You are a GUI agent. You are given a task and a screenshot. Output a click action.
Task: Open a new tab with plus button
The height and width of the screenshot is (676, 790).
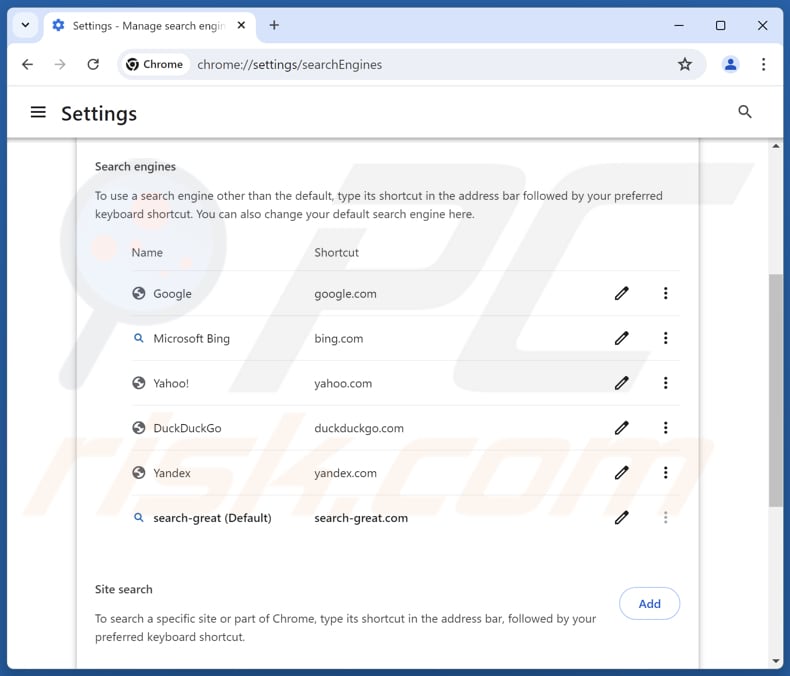coord(274,25)
